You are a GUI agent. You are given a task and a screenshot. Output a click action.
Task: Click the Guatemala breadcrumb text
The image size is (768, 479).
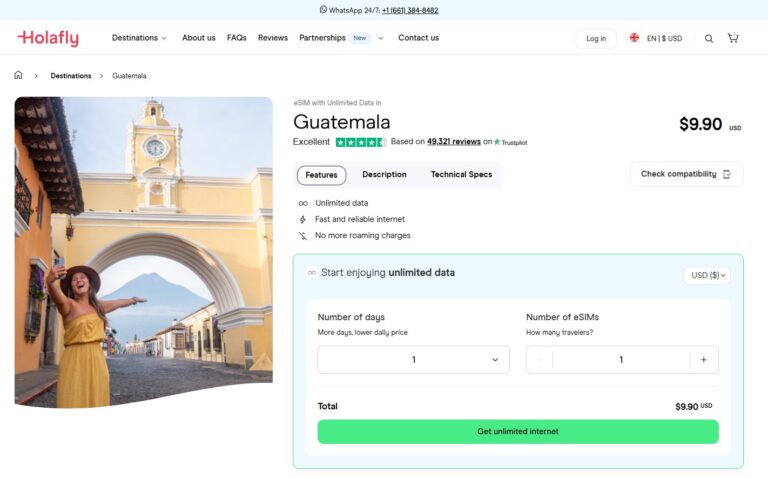tap(129, 75)
